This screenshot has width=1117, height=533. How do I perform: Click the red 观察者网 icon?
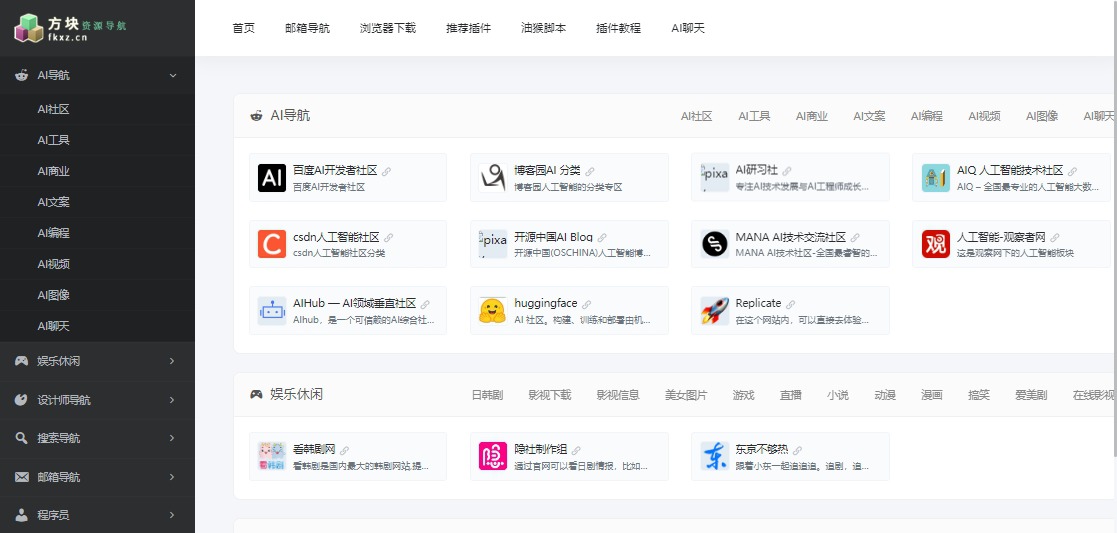[935, 244]
